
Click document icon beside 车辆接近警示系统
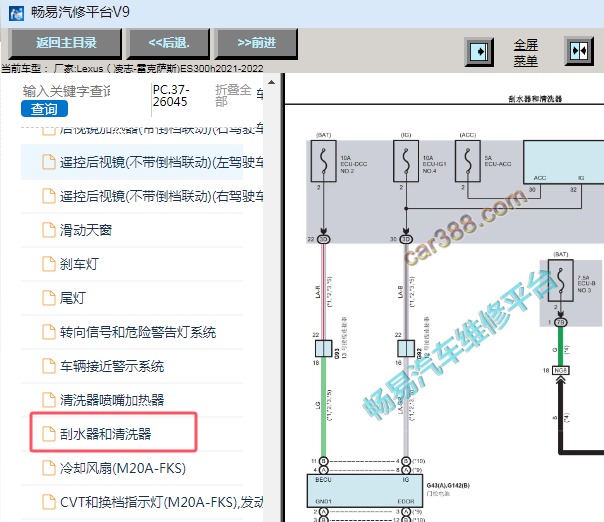click(x=49, y=366)
